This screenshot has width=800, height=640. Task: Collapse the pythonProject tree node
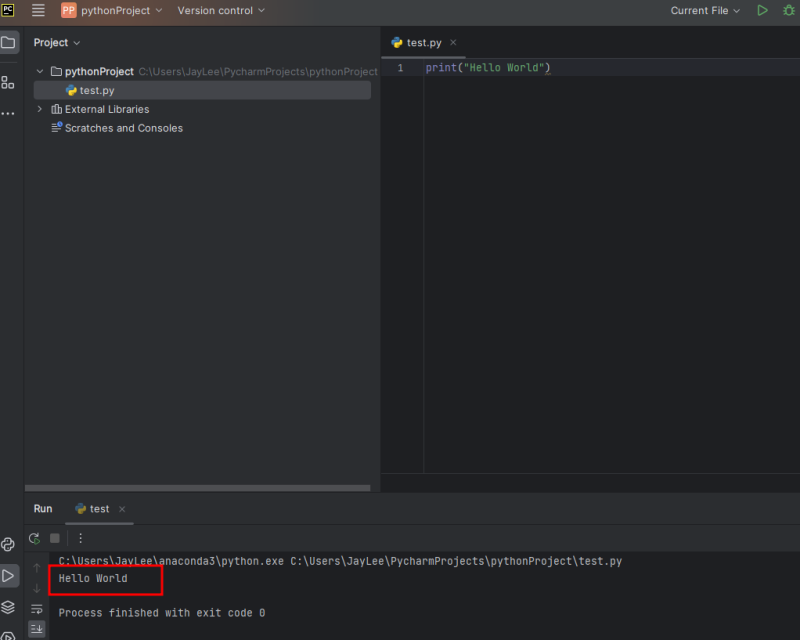click(x=39, y=71)
